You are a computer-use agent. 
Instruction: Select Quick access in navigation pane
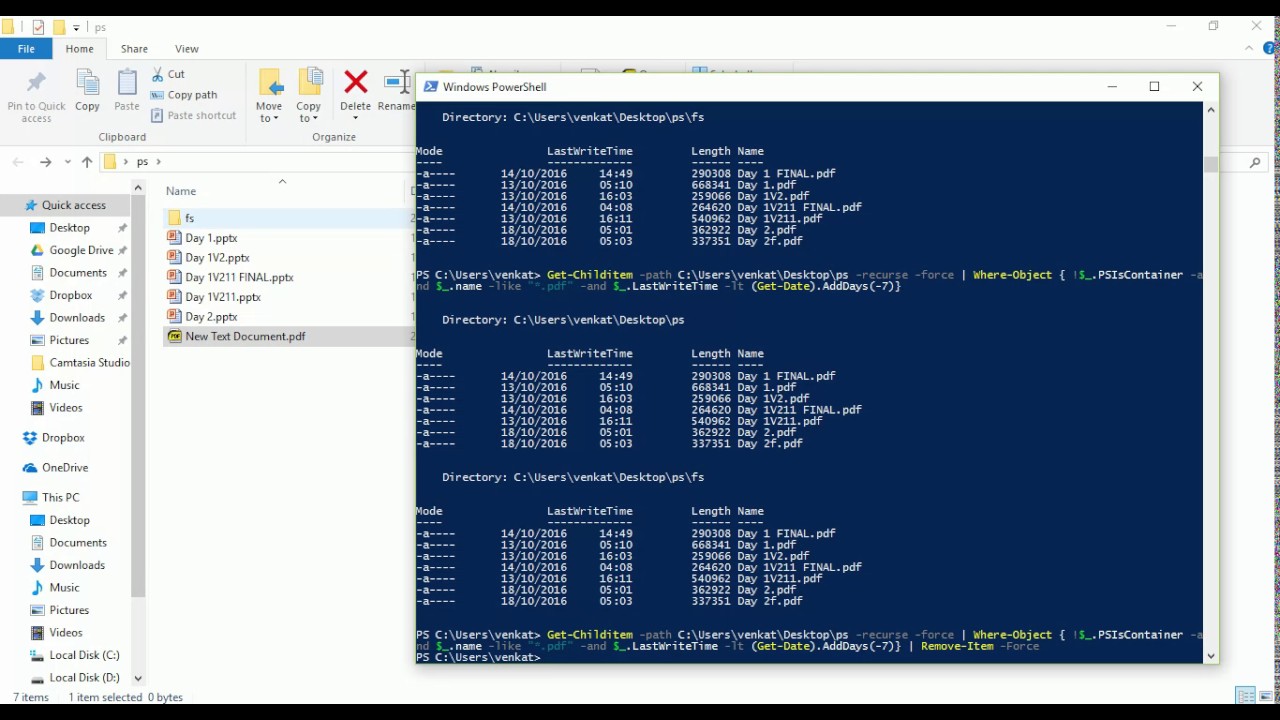pos(73,205)
